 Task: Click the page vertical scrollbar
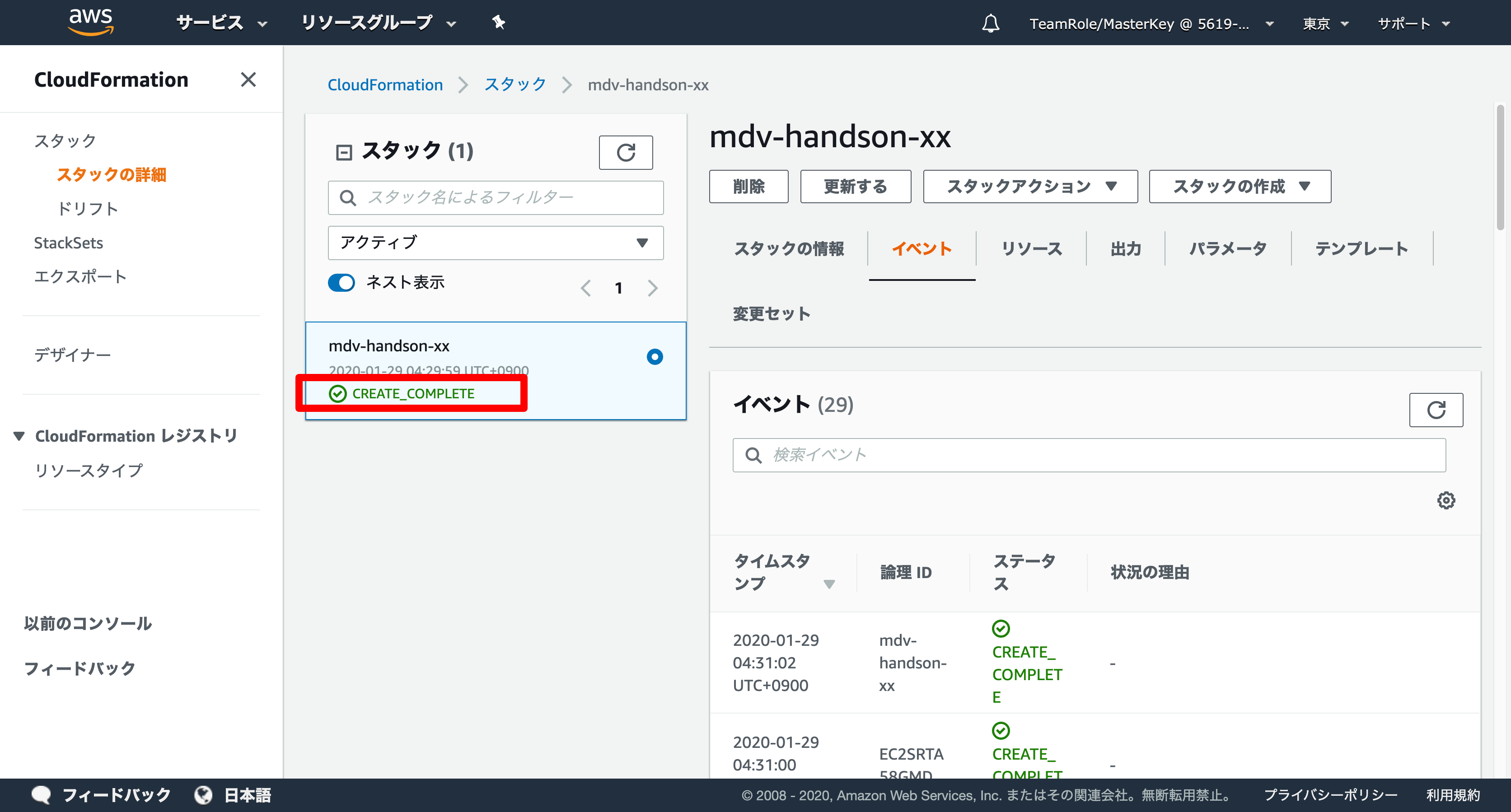(x=1501, y=167)
